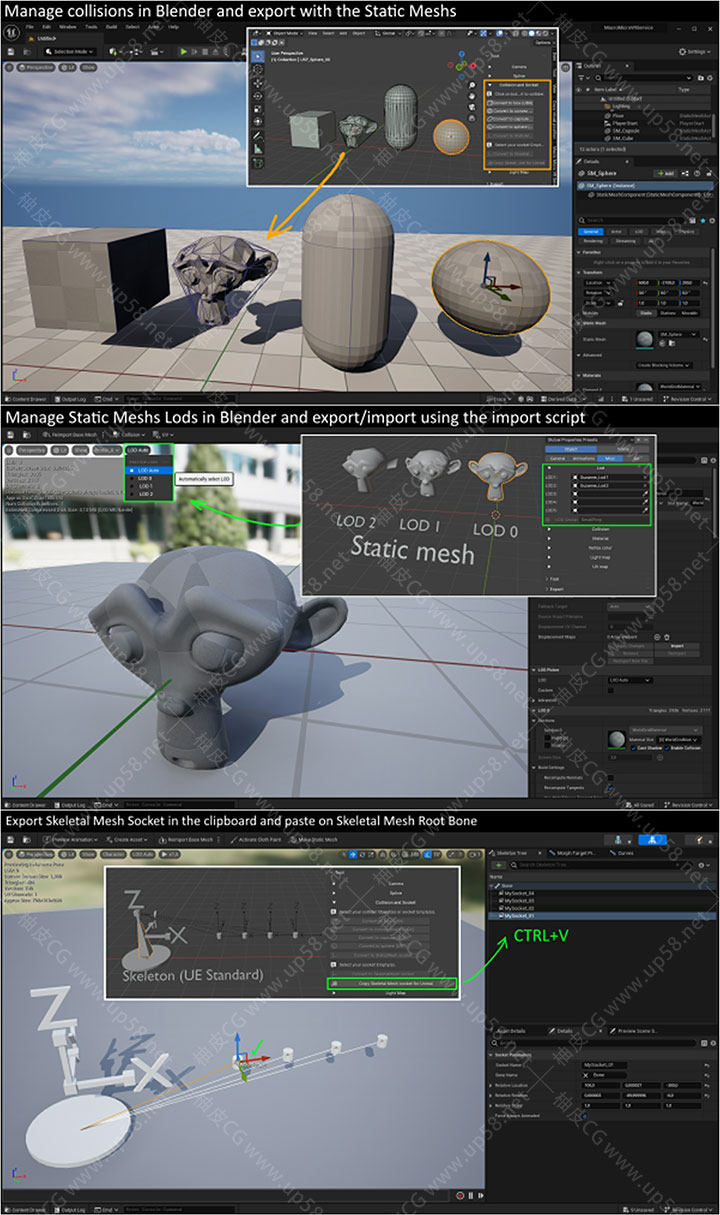
Task: Select SM_Capsule in the Outliner
Action: (625, 131)
